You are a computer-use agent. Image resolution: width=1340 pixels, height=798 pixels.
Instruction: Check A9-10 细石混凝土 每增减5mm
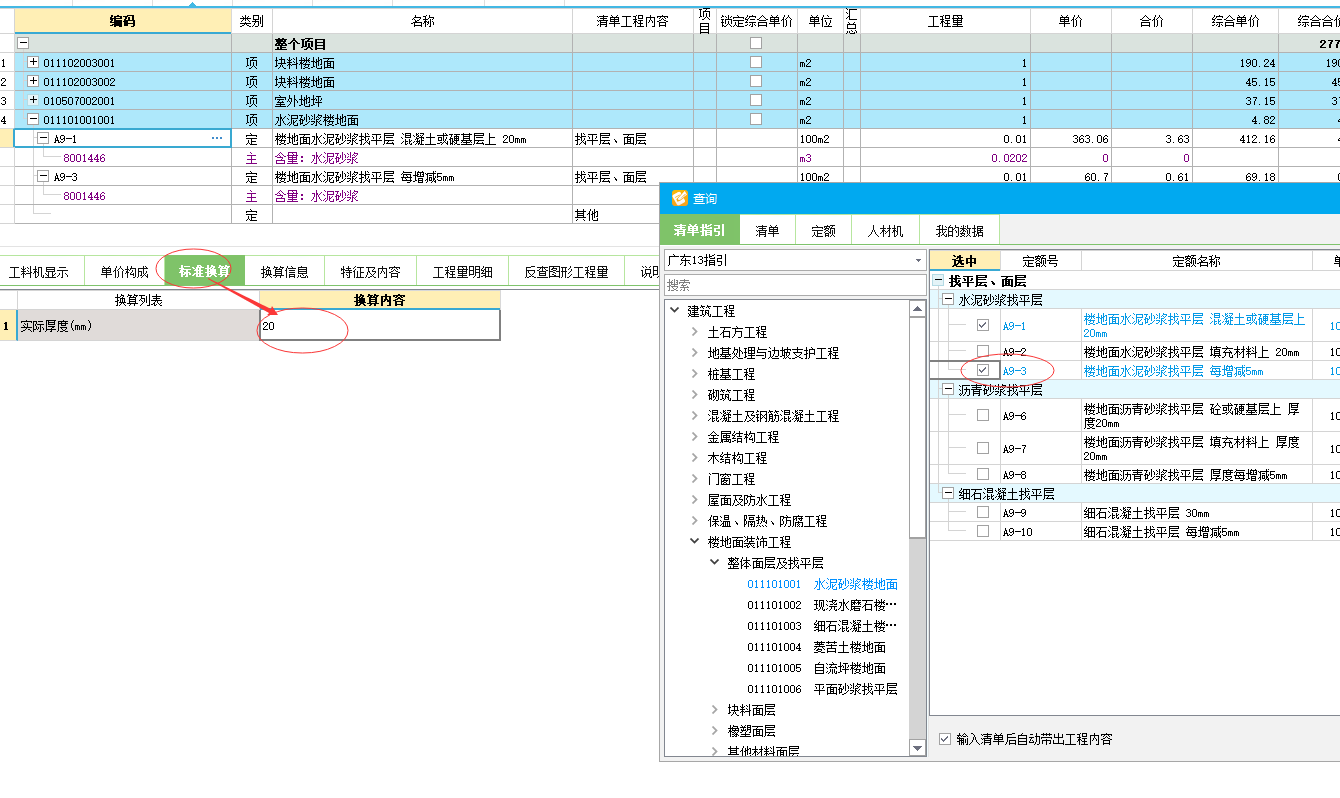pos(983,531)
